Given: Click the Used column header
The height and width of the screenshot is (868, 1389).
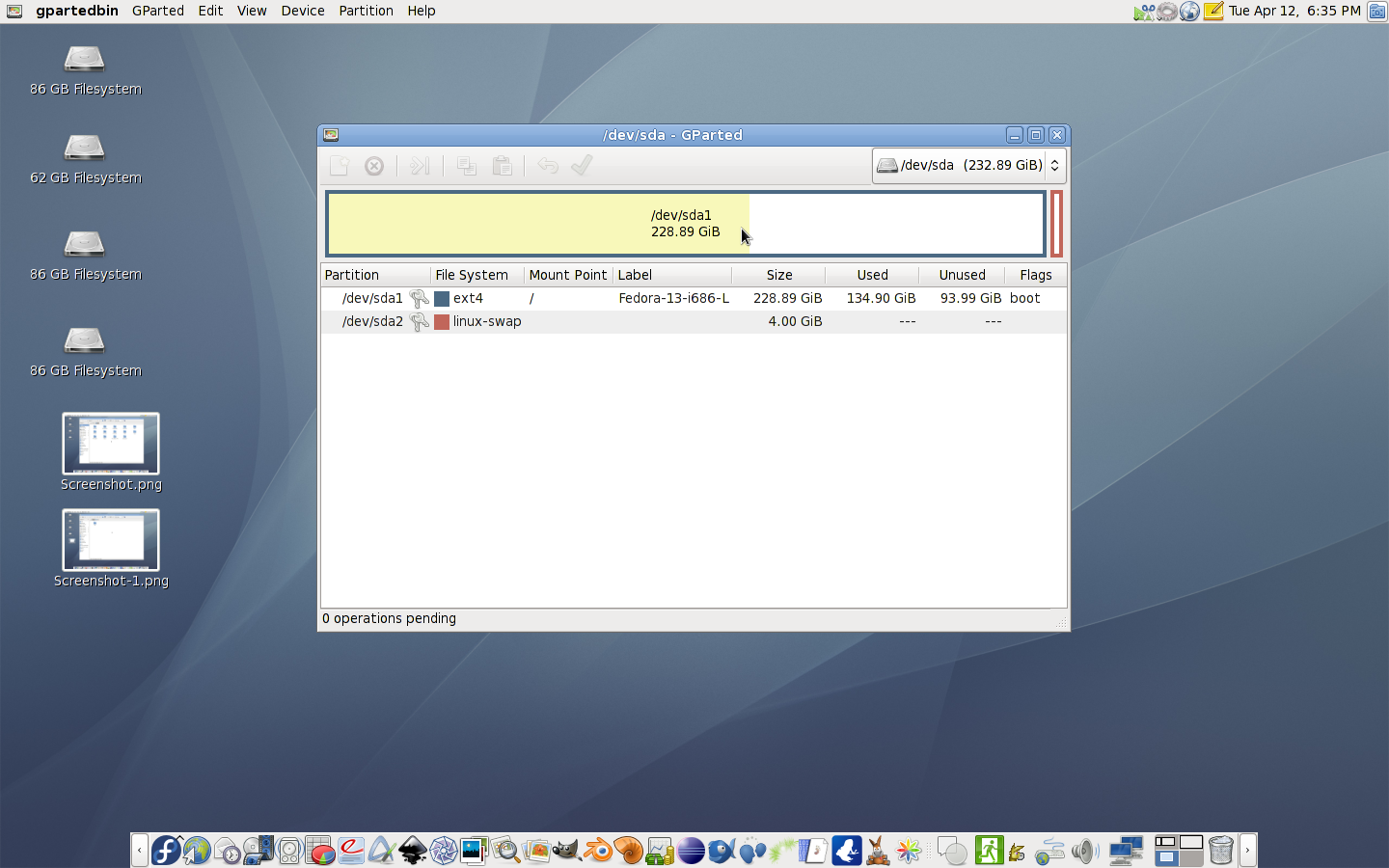Looking at the screenshot, I should pyautogui.click(x=872, y=275).
